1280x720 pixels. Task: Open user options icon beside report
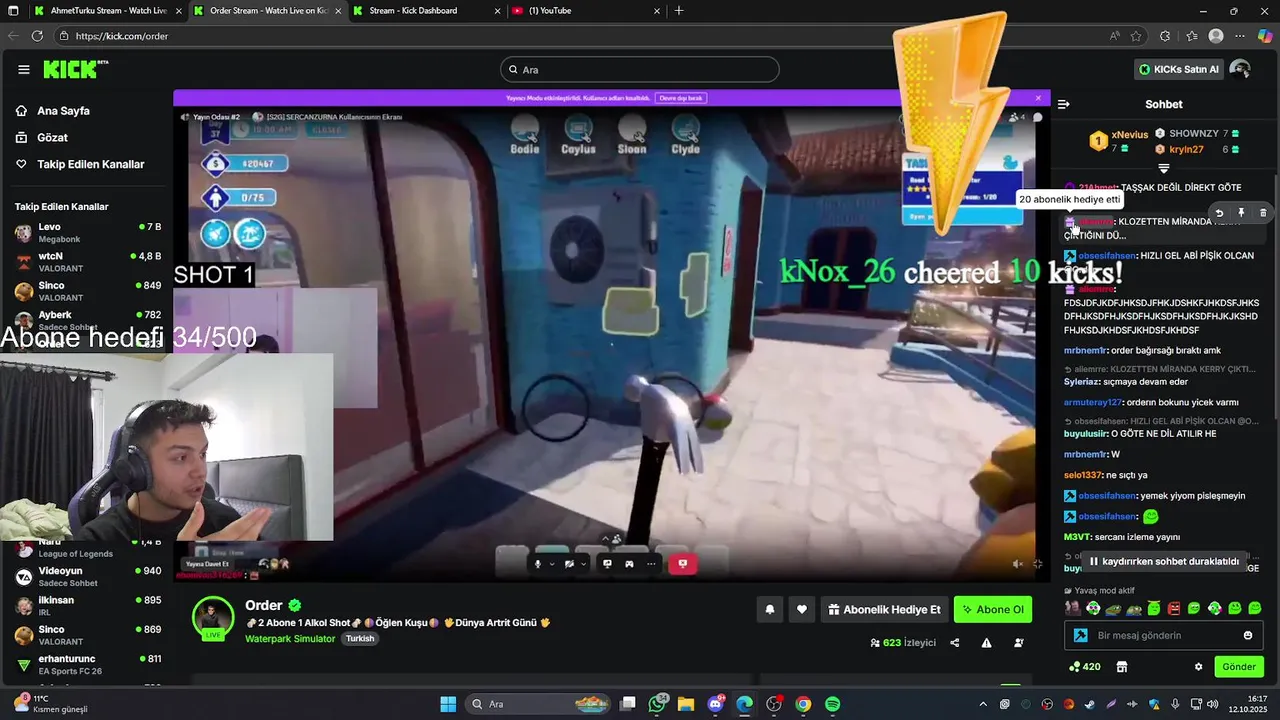click(1019, 643)
